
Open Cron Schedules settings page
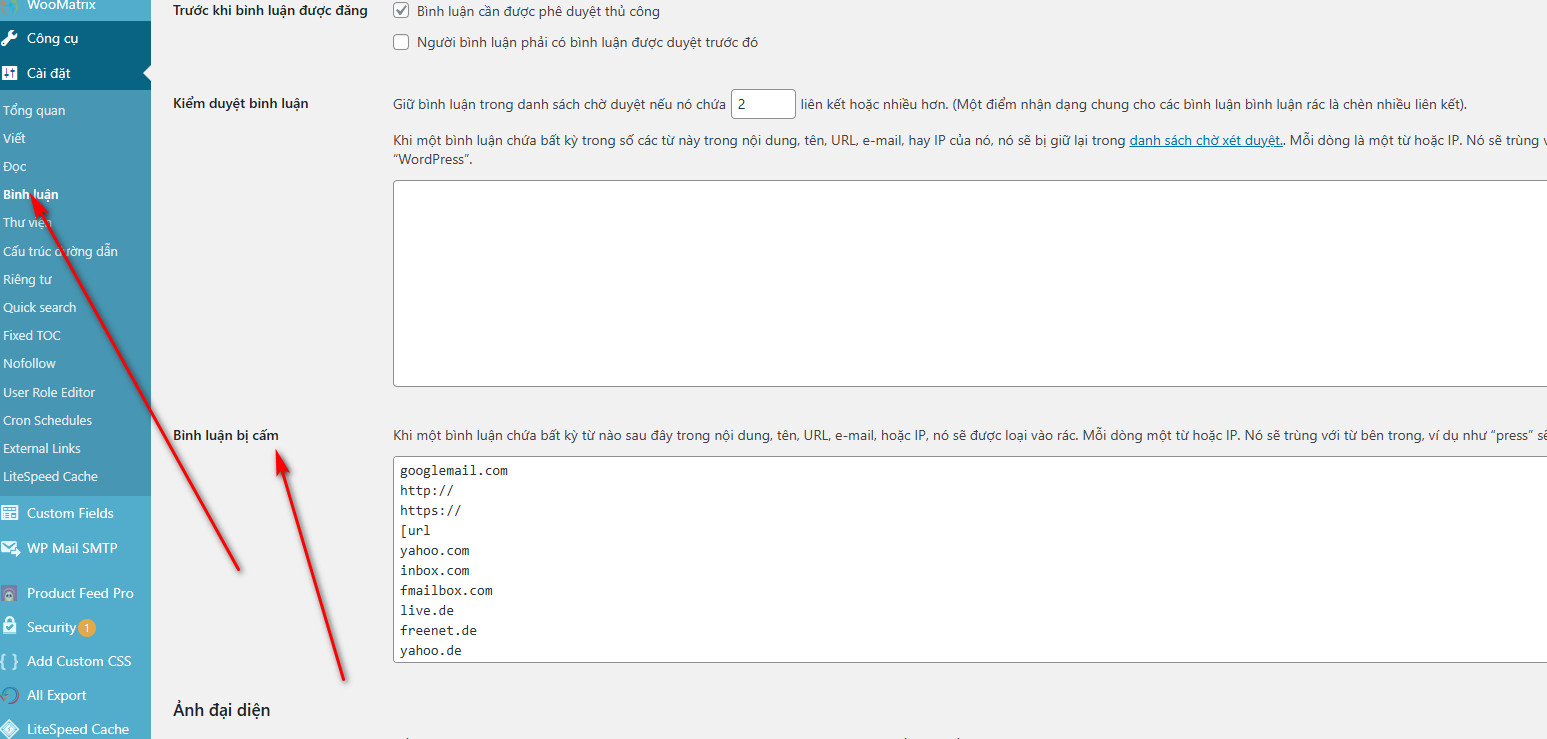pyautogui.click(x=47, y=420)
